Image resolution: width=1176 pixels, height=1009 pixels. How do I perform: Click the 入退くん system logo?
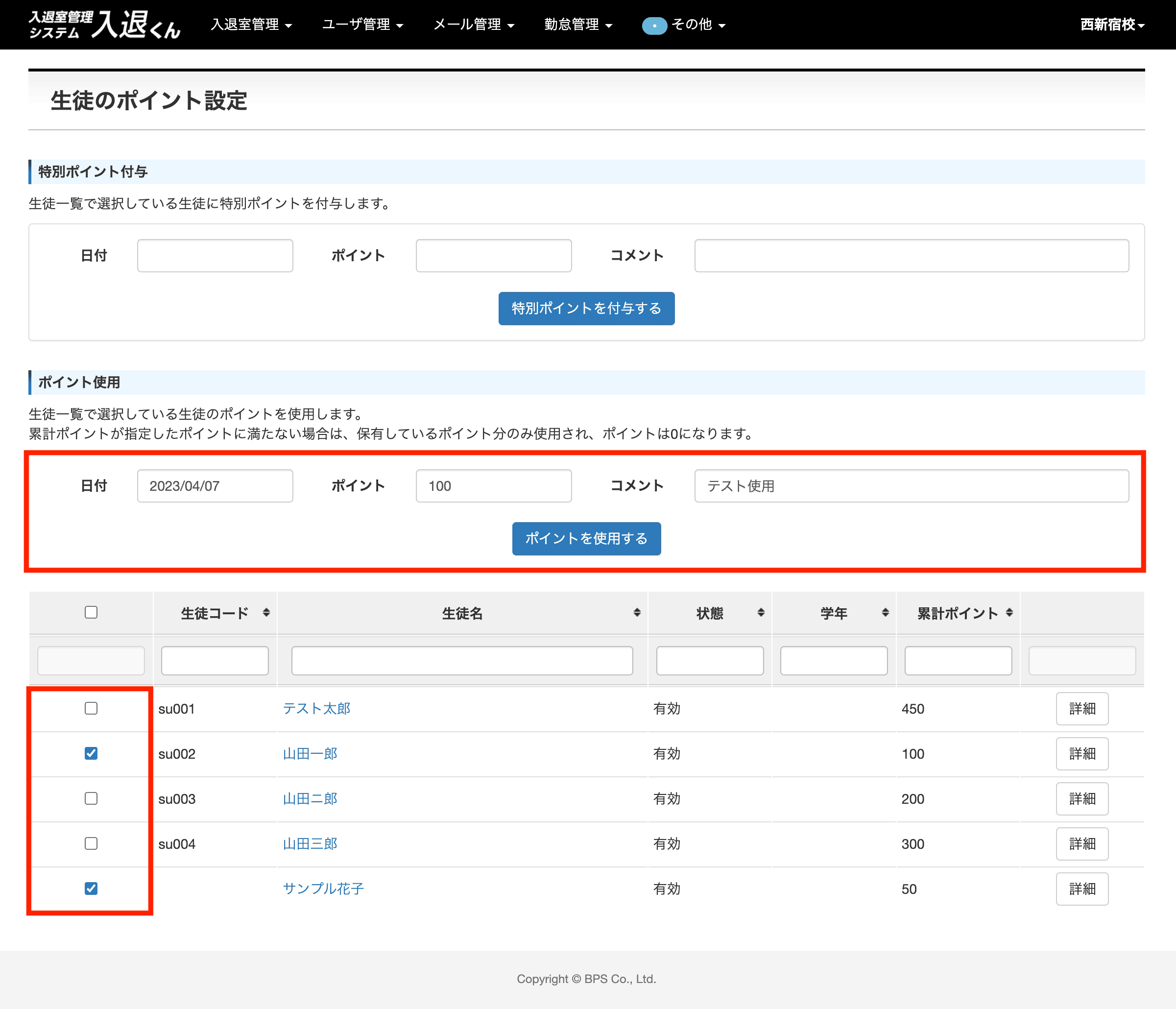coord(104,24)
